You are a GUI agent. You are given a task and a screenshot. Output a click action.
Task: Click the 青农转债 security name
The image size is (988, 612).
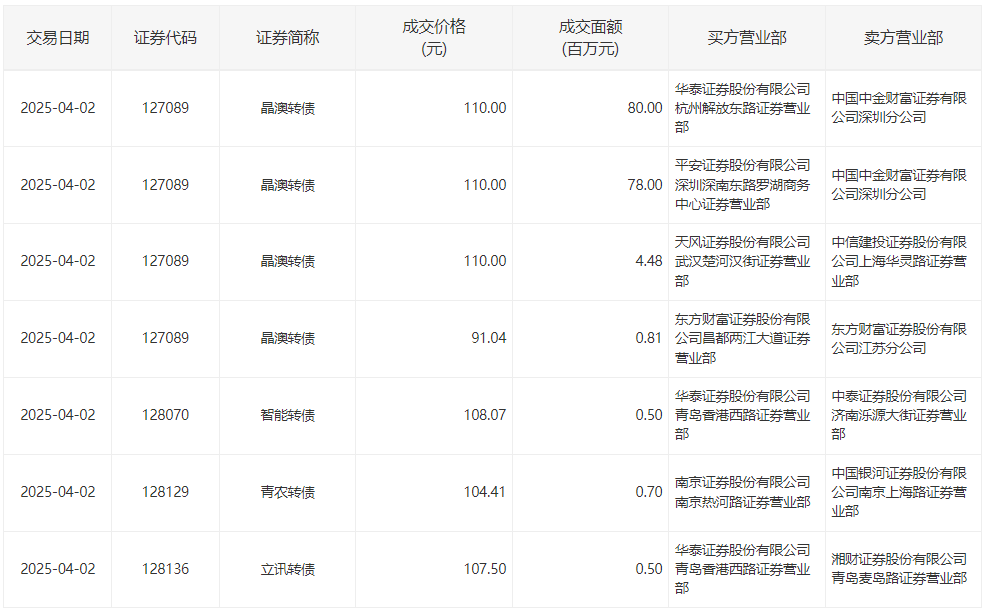coord(287,492)
